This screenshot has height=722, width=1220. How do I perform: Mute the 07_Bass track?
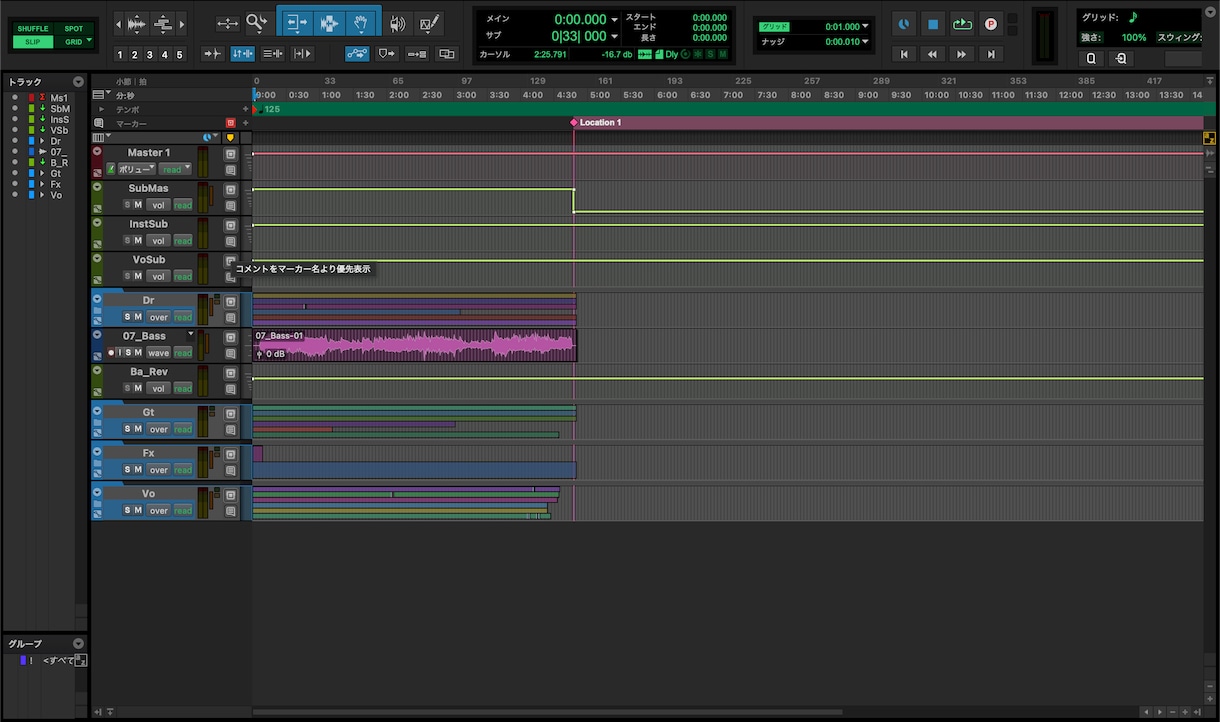pos(138,352)
